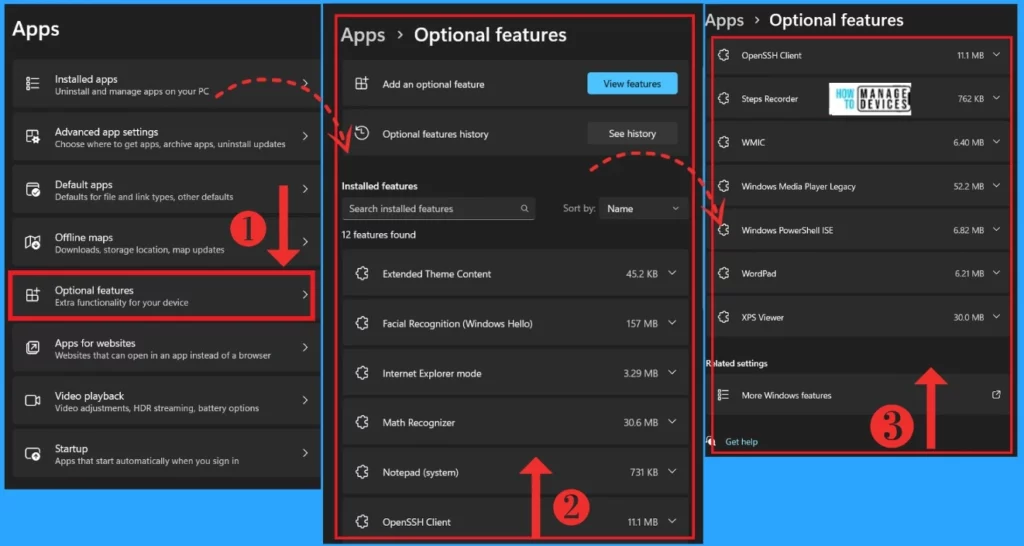Expand the WordPad entry chevron
This screenshot has width=1024, height=546.
tap(997, 273)
